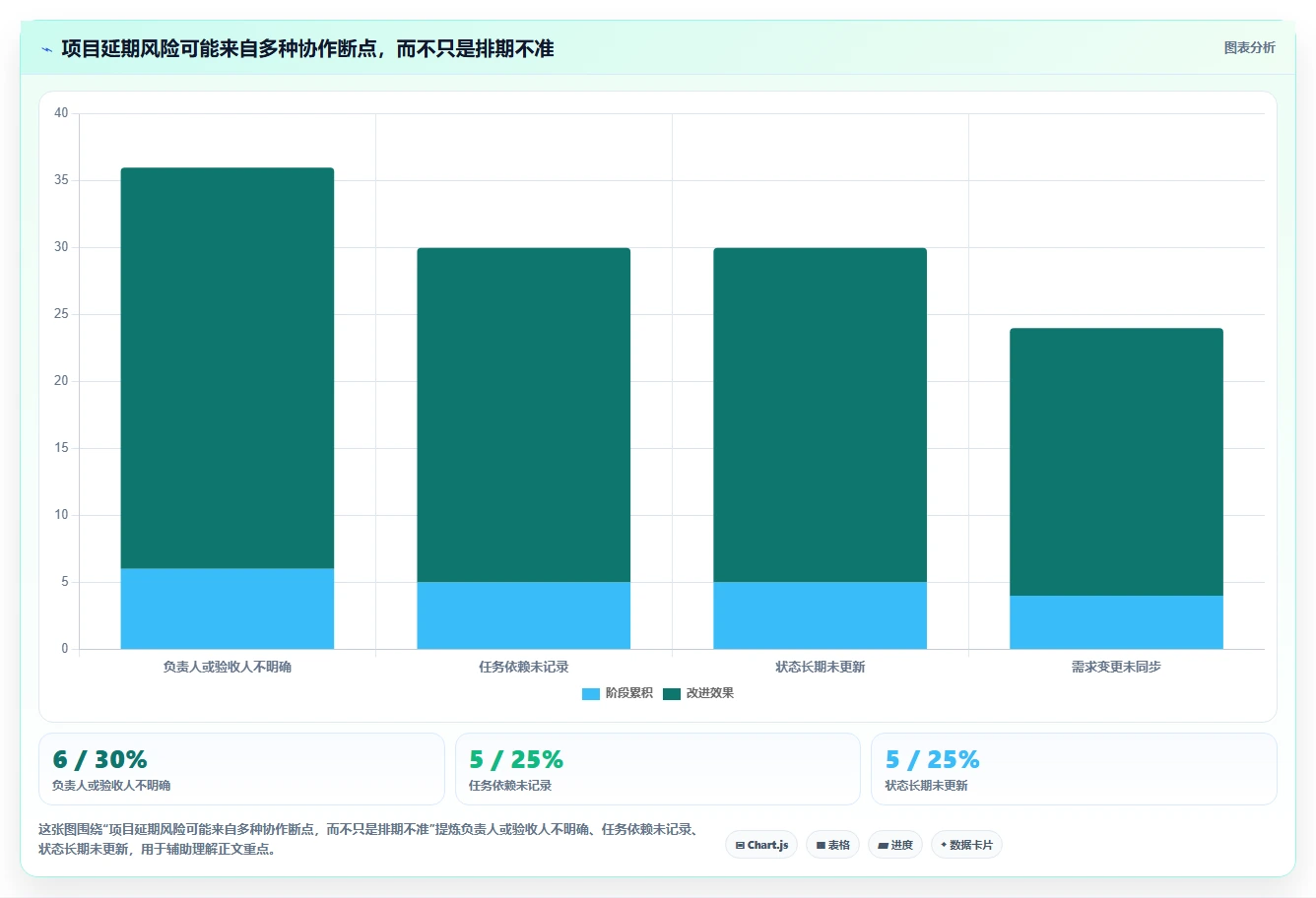Click the blue bar segment for 需求变更未同步
1316x898 pixels.
[1117, 622]
